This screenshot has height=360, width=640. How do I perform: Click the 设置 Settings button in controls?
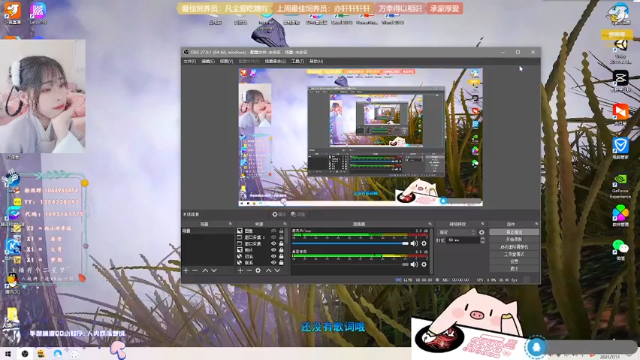pyautogui.click(x=514, y=261)
